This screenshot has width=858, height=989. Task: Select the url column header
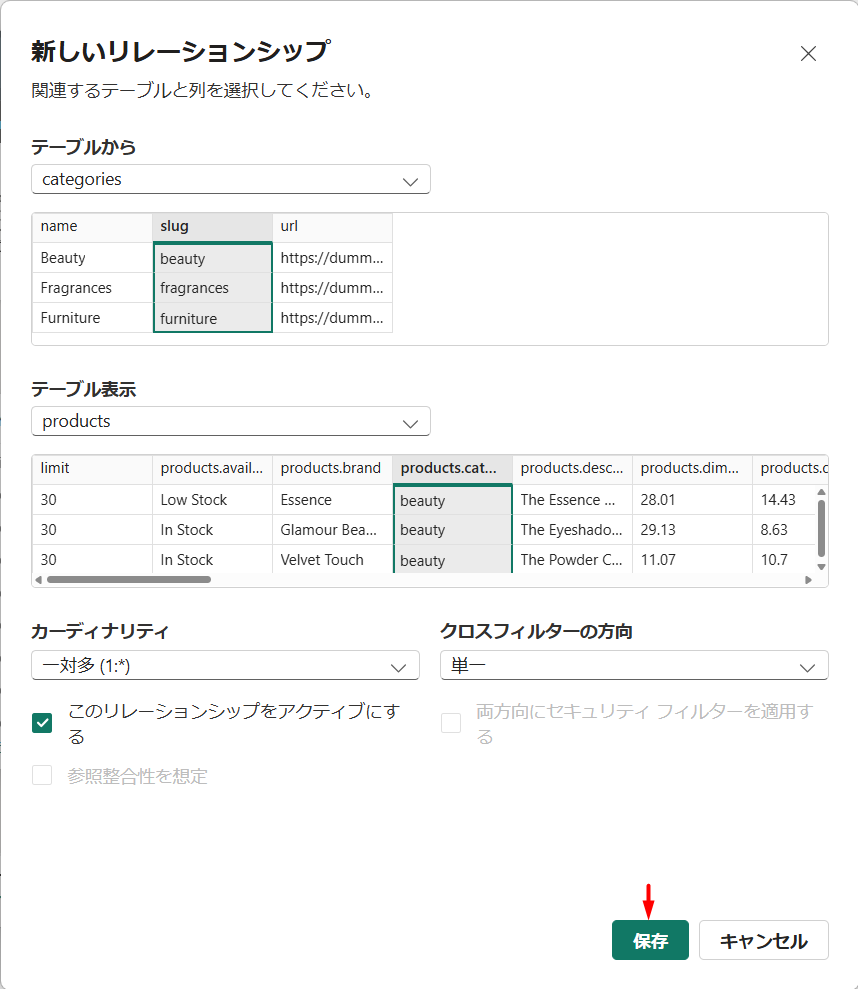tap(332, 227)
